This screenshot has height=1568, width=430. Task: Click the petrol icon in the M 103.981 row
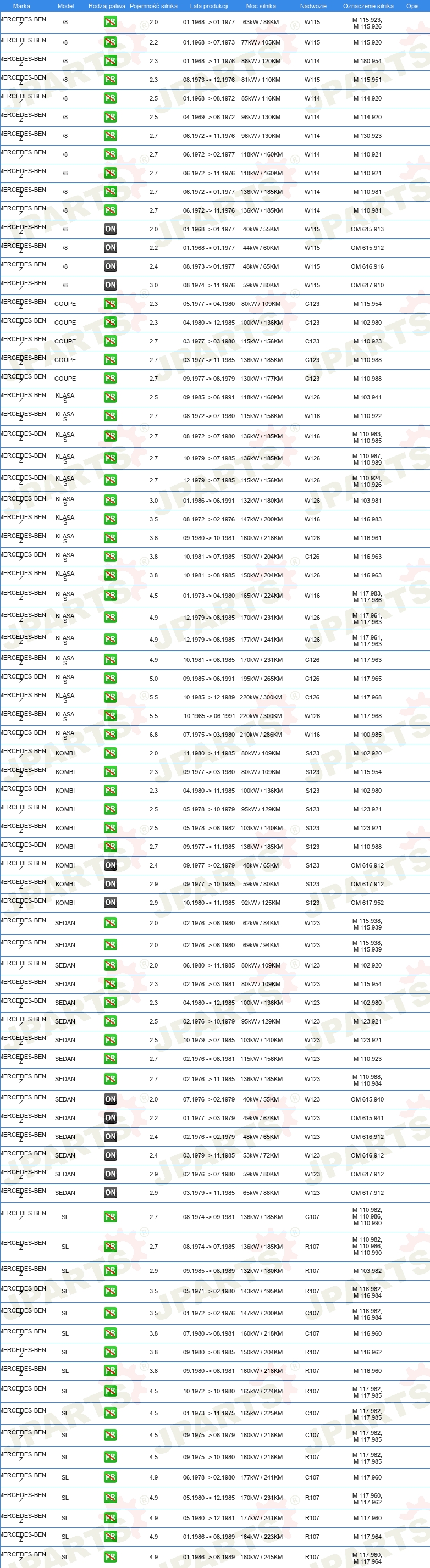[x=110, y=501]
